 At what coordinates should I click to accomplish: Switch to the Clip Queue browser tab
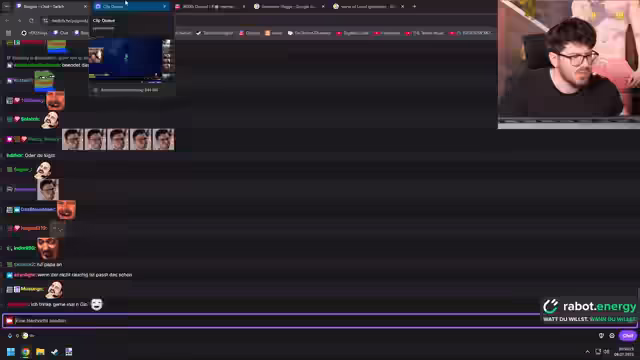[131, 7]
